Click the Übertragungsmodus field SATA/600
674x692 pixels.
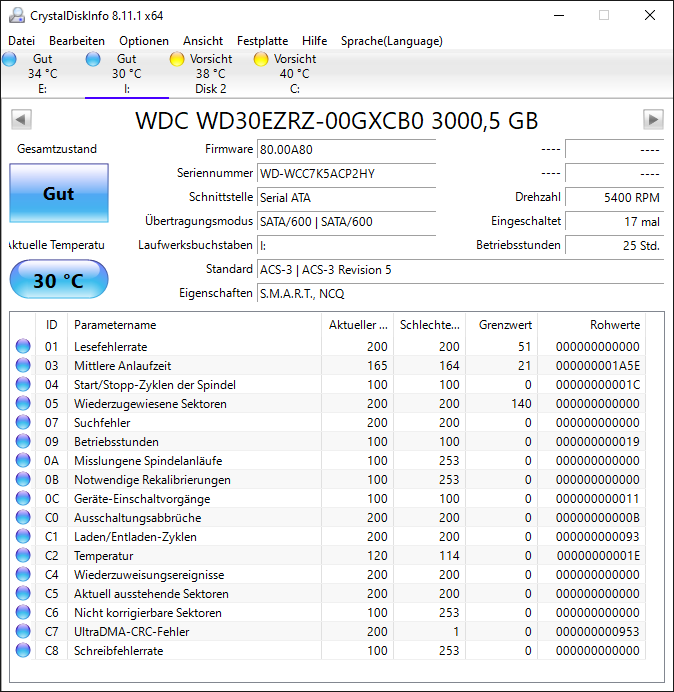pyautogui.click(x=346, y=222)
